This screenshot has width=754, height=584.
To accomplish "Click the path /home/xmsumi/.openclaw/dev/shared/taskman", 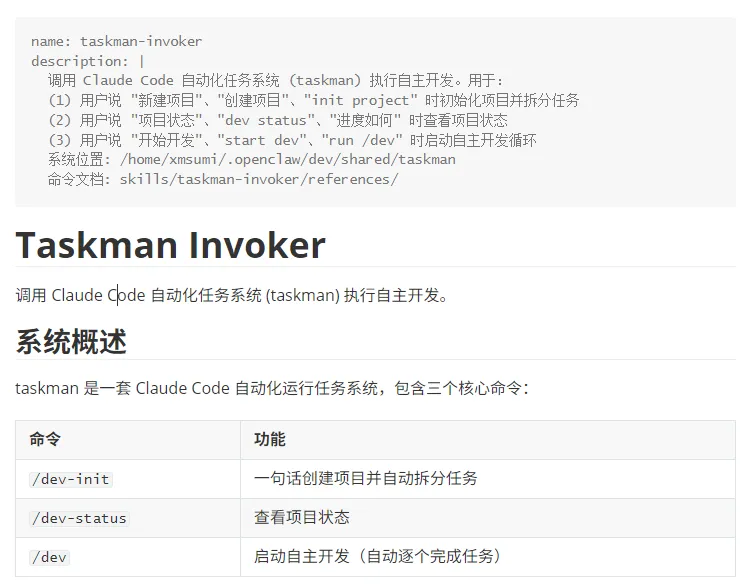I will click(288, 159).
